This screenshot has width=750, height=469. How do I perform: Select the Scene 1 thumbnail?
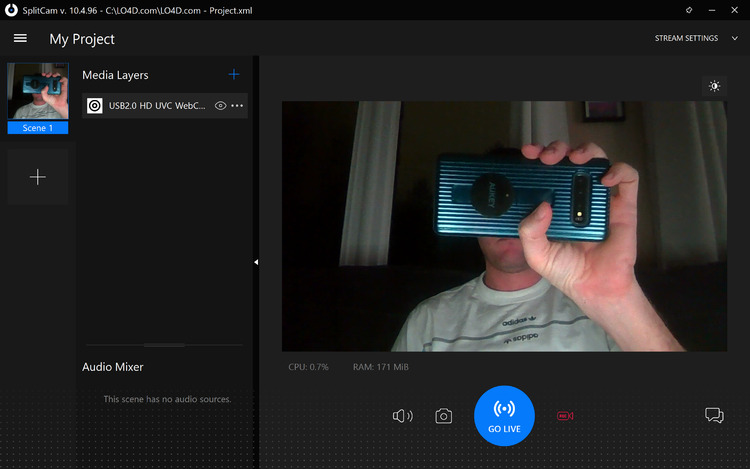coord(38,91)
